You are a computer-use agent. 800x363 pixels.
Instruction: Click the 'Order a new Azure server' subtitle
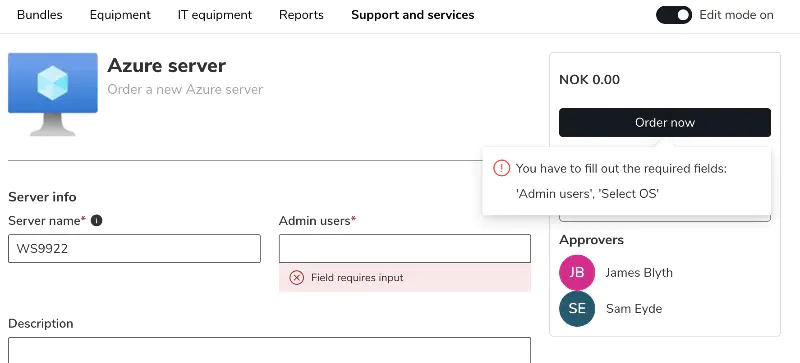185,89
